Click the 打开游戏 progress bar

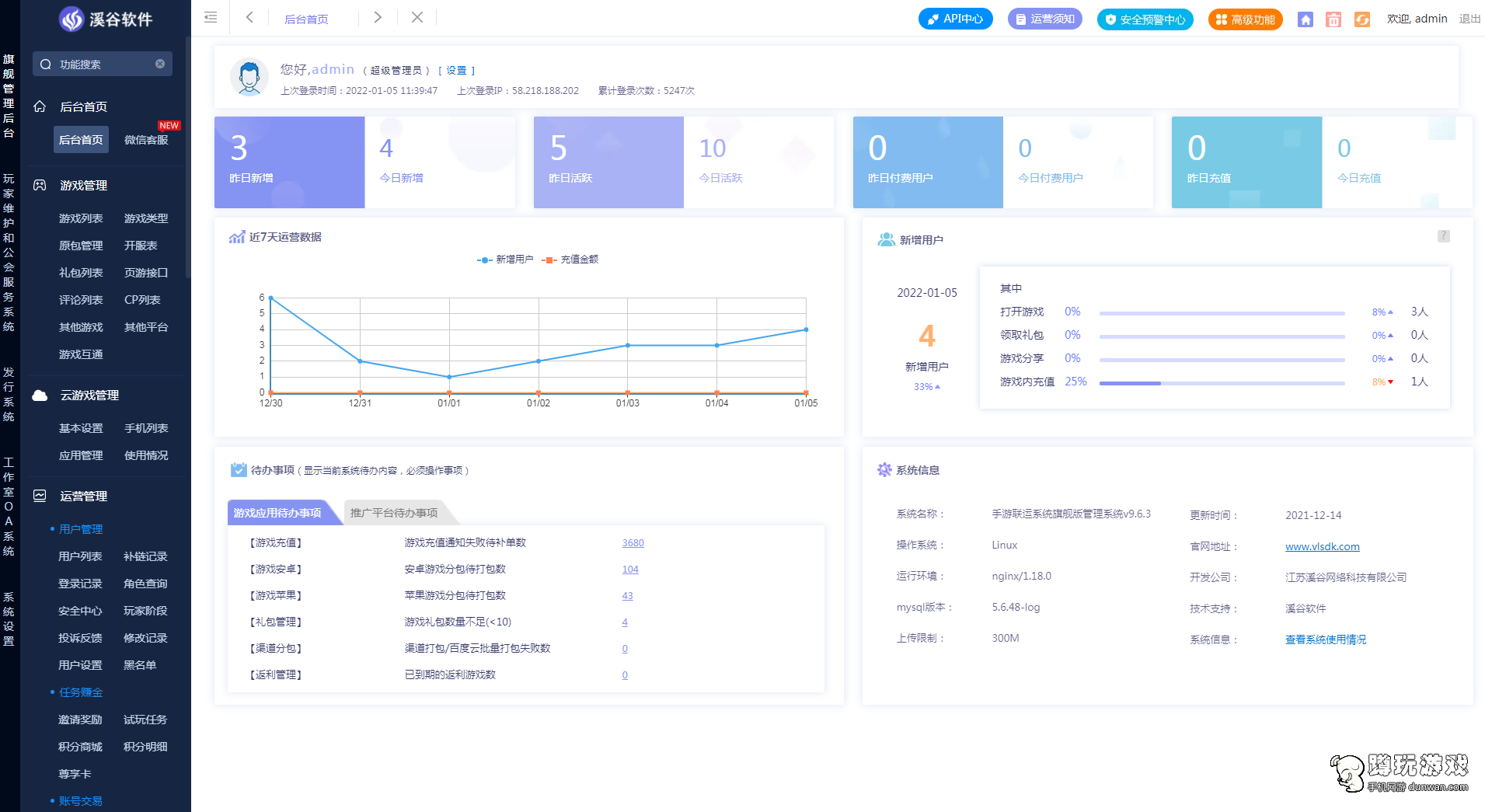[x=1222, y=313]
